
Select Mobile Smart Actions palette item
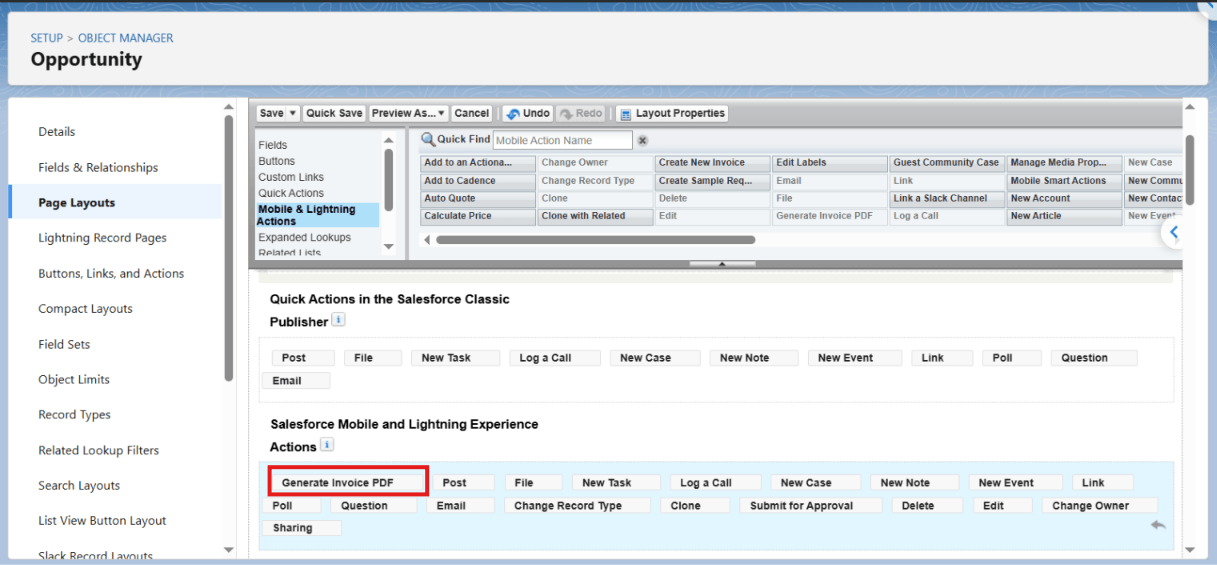click(x=1064, y=181)
